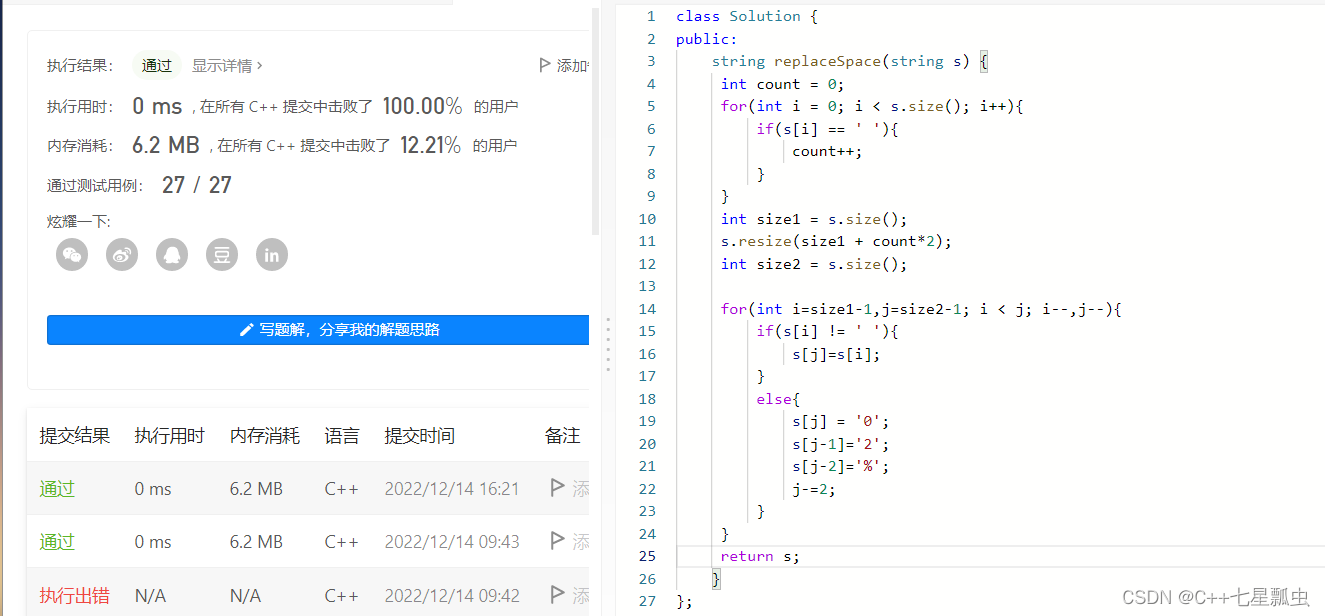1325x616 pixels.
Task: Click the 执行用时 column header
Action: 169,436
